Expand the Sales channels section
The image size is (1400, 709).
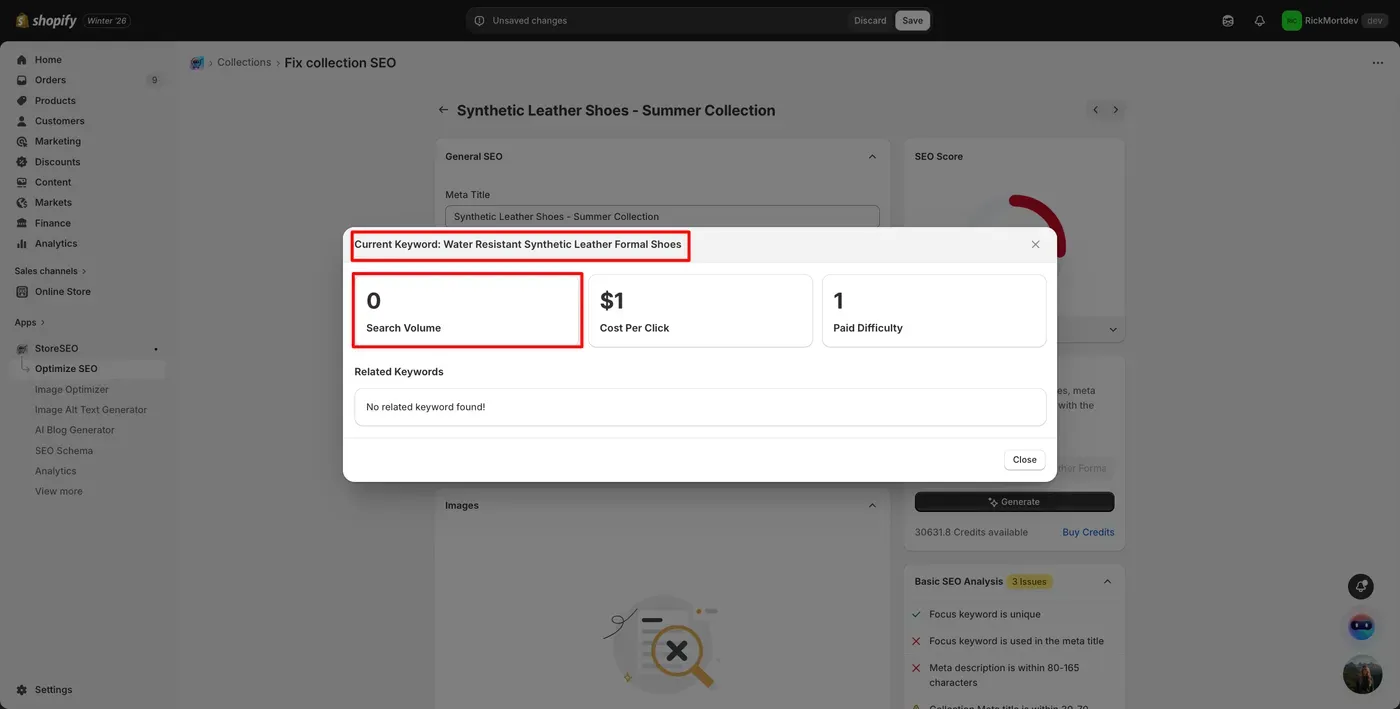tap(50, 271)
